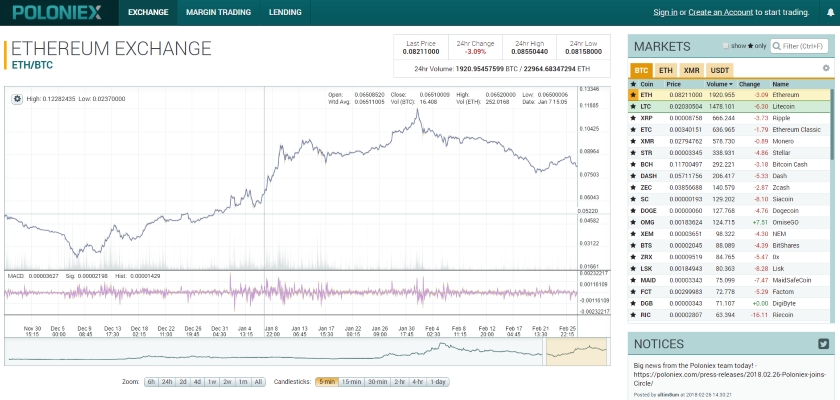
Task: Star the OMG market row
Action: [x=633, y=222]
